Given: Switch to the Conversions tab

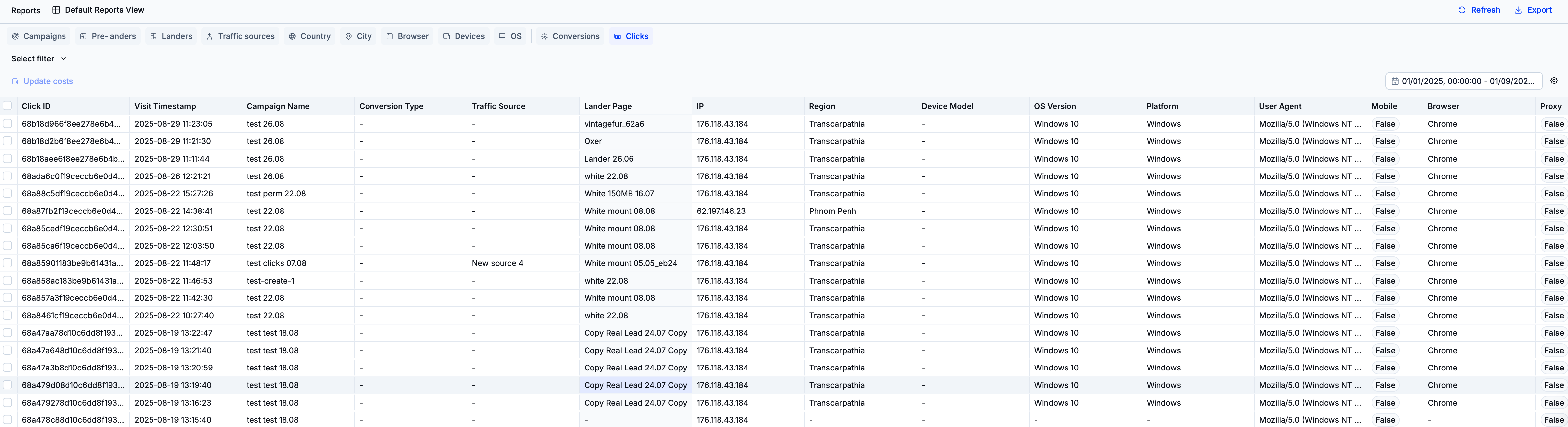Looking at the screenshot, I should click(570, 36).
